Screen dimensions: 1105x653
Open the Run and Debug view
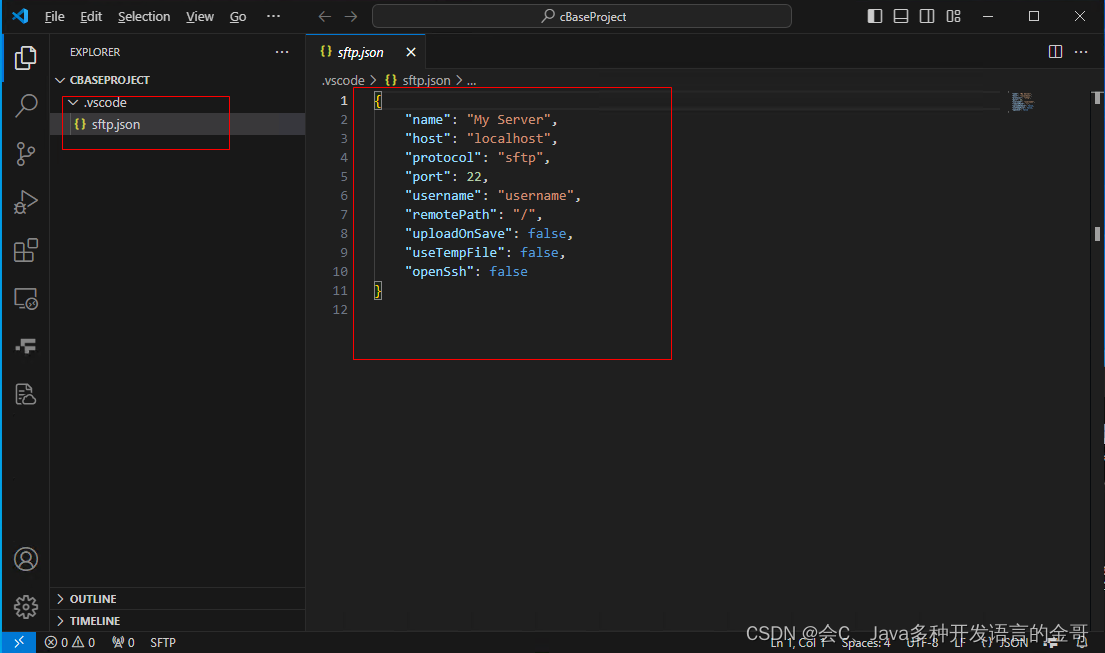(x=25, y=202)
